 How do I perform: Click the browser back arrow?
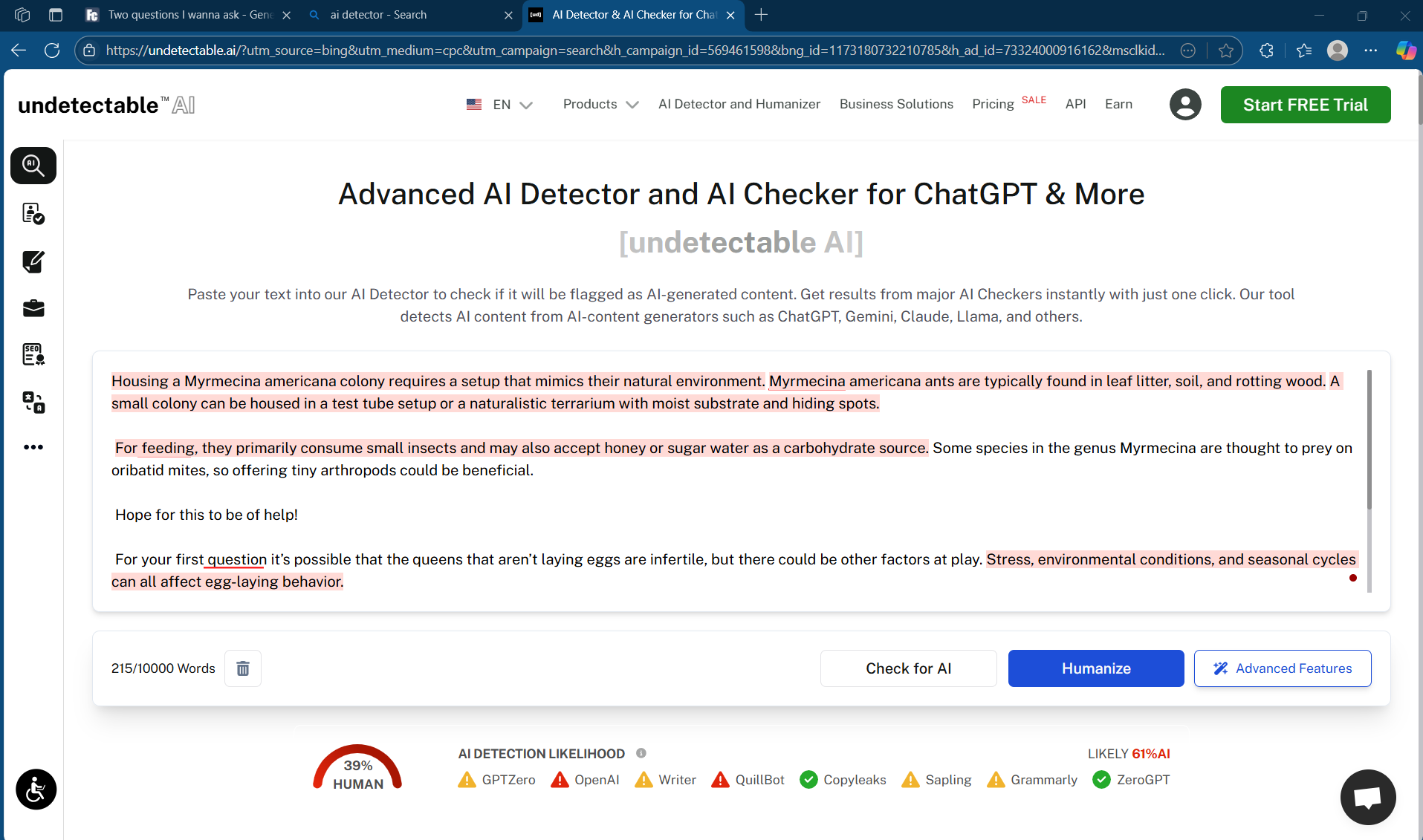click(x=19, y=51)
